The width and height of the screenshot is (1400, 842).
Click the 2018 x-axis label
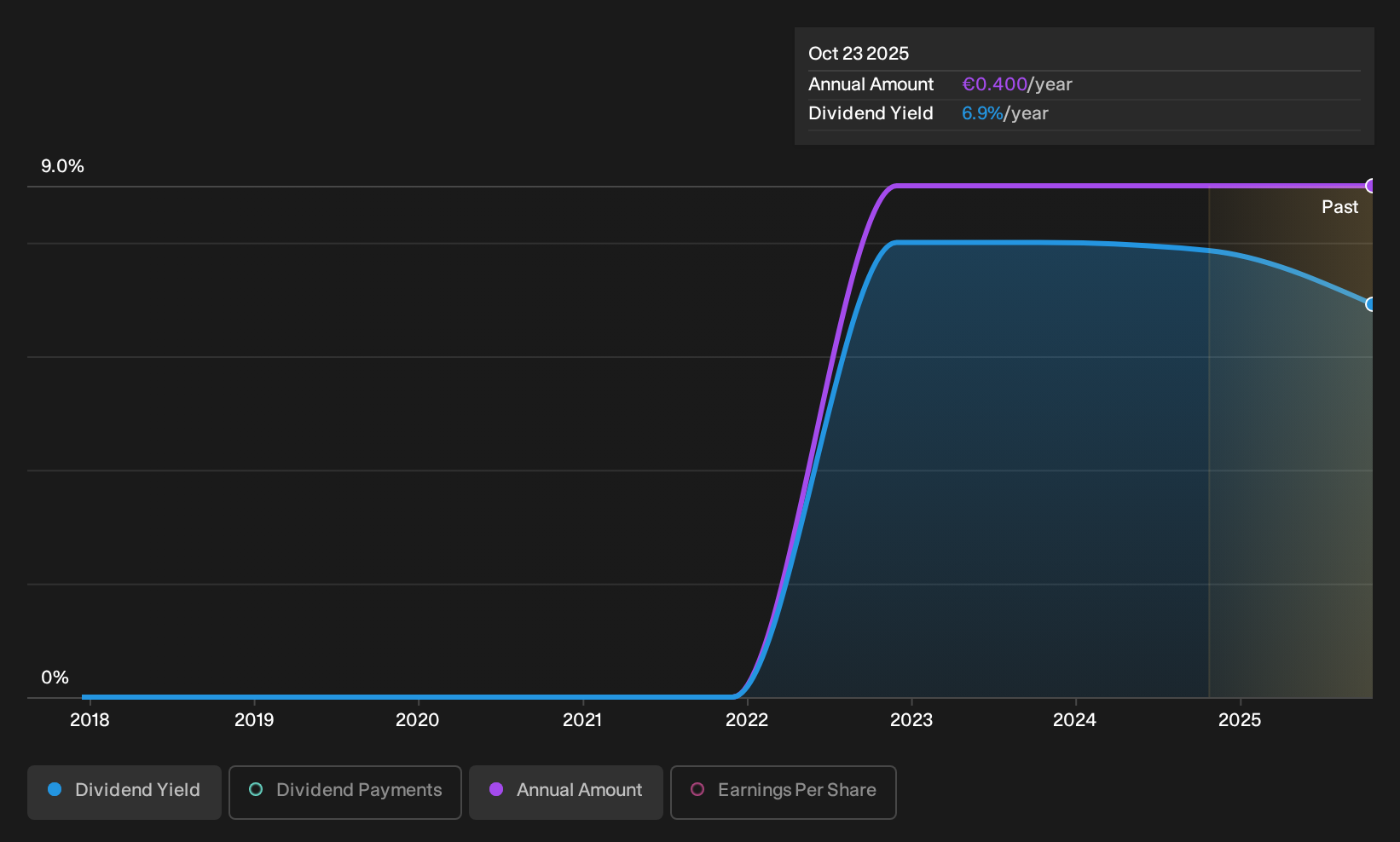coord(90,720)
